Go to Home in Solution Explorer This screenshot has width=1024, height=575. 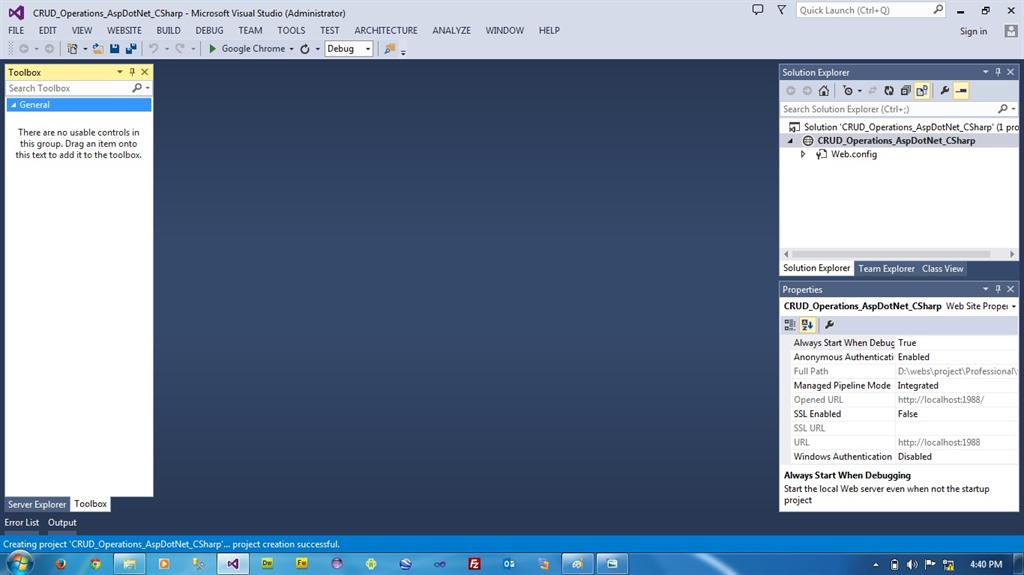(824, 91)
